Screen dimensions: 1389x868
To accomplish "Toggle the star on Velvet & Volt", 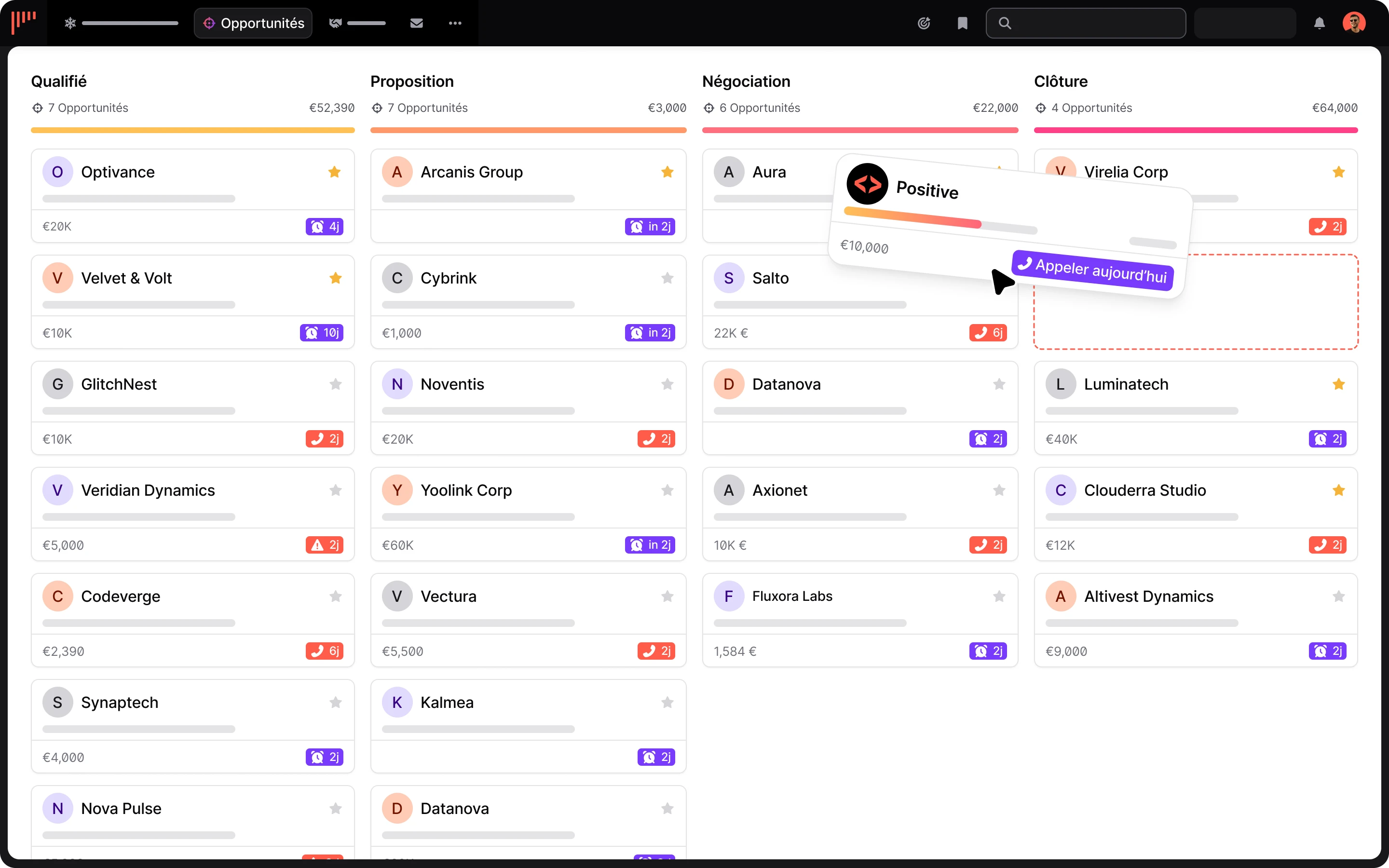I will pos(336,278).
